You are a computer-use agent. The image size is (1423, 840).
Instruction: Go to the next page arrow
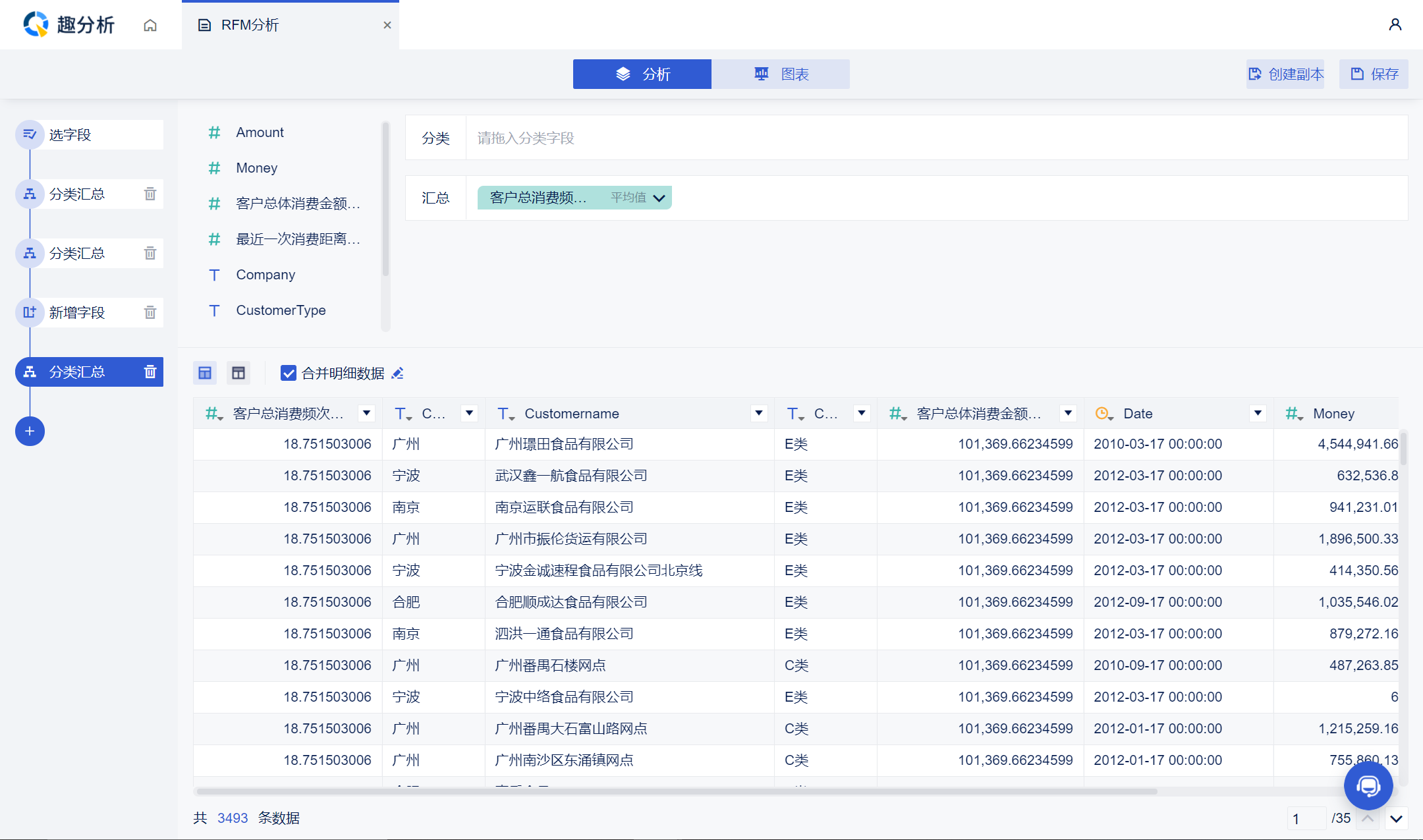[1396, 819]
